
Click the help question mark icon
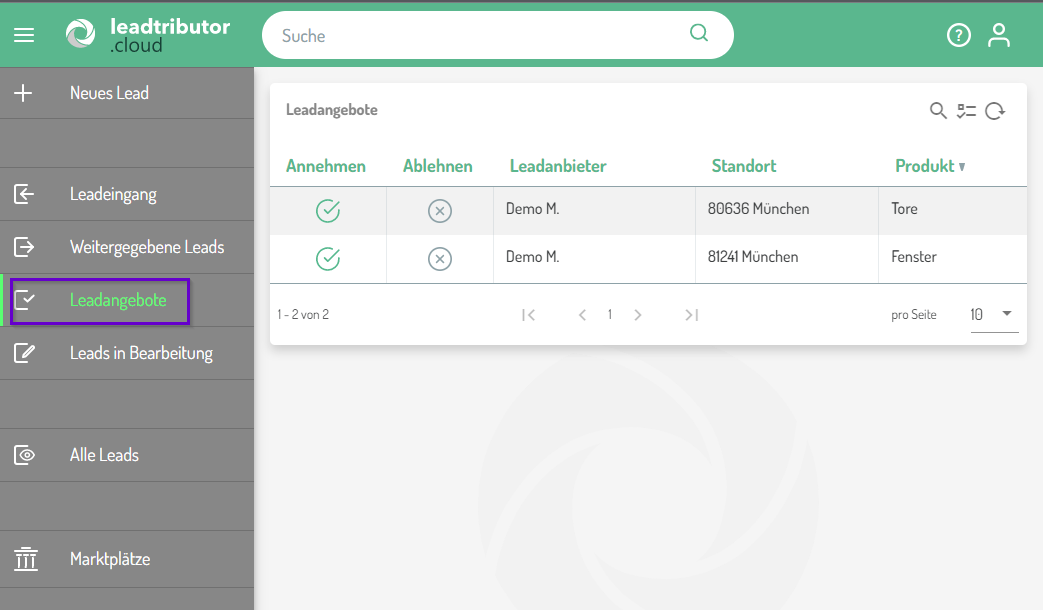coord(958,35)
